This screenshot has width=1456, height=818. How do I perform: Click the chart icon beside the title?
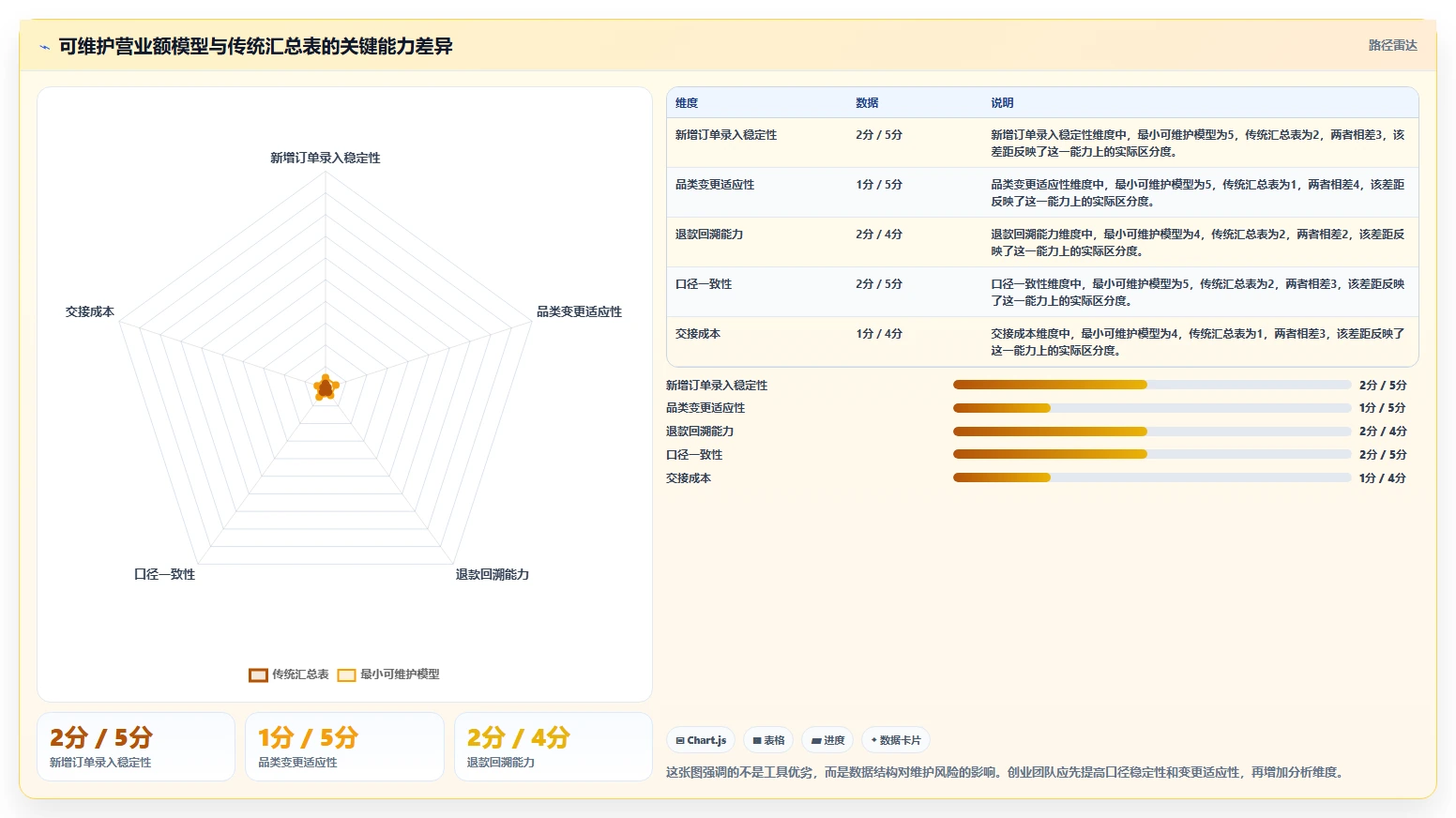click(x=44, y=47)
